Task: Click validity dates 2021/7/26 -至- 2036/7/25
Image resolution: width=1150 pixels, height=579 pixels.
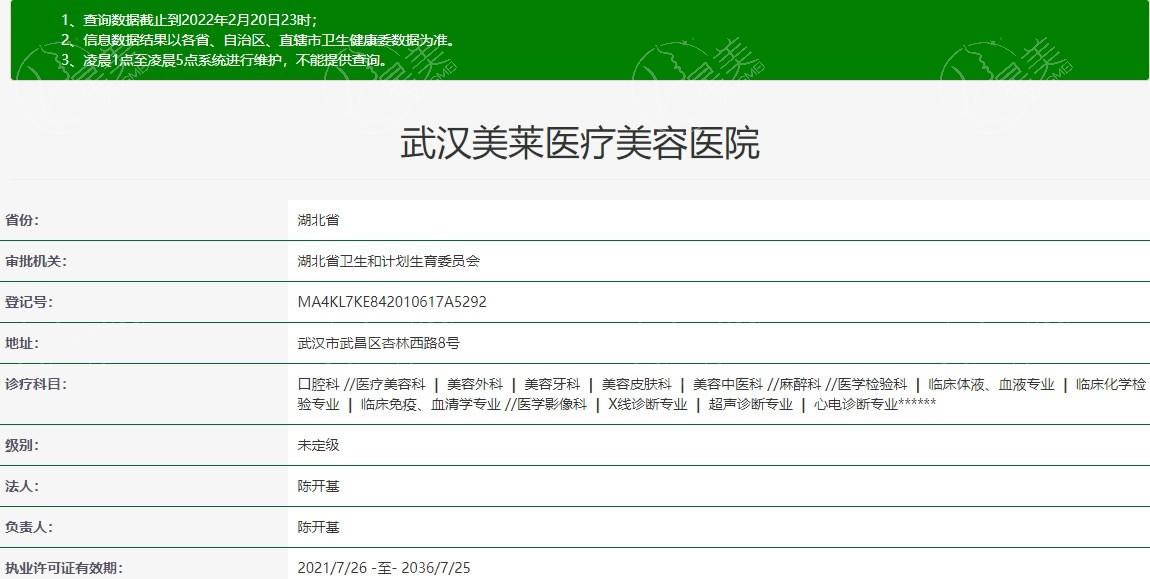Action: 384,569
